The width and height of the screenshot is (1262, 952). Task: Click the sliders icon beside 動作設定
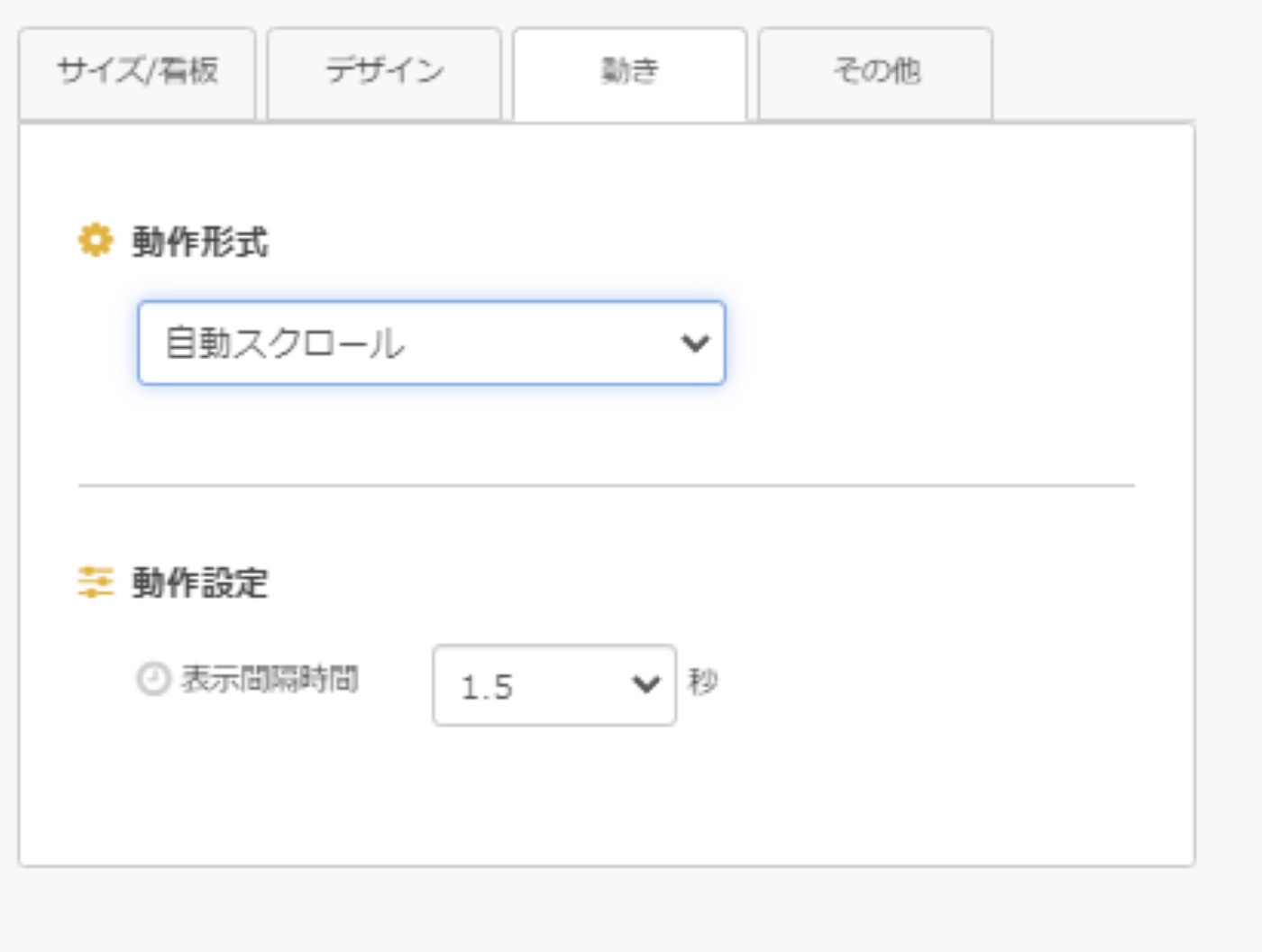[x=96, y=581]
